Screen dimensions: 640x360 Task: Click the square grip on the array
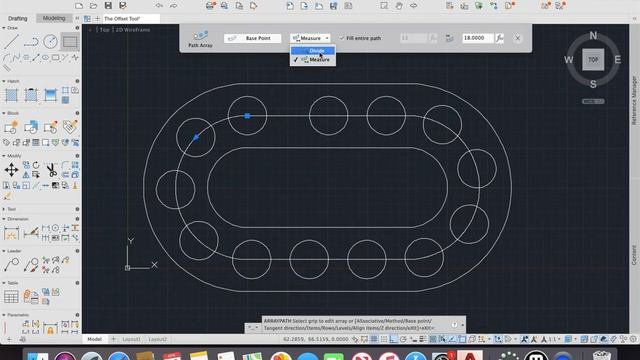247,116
